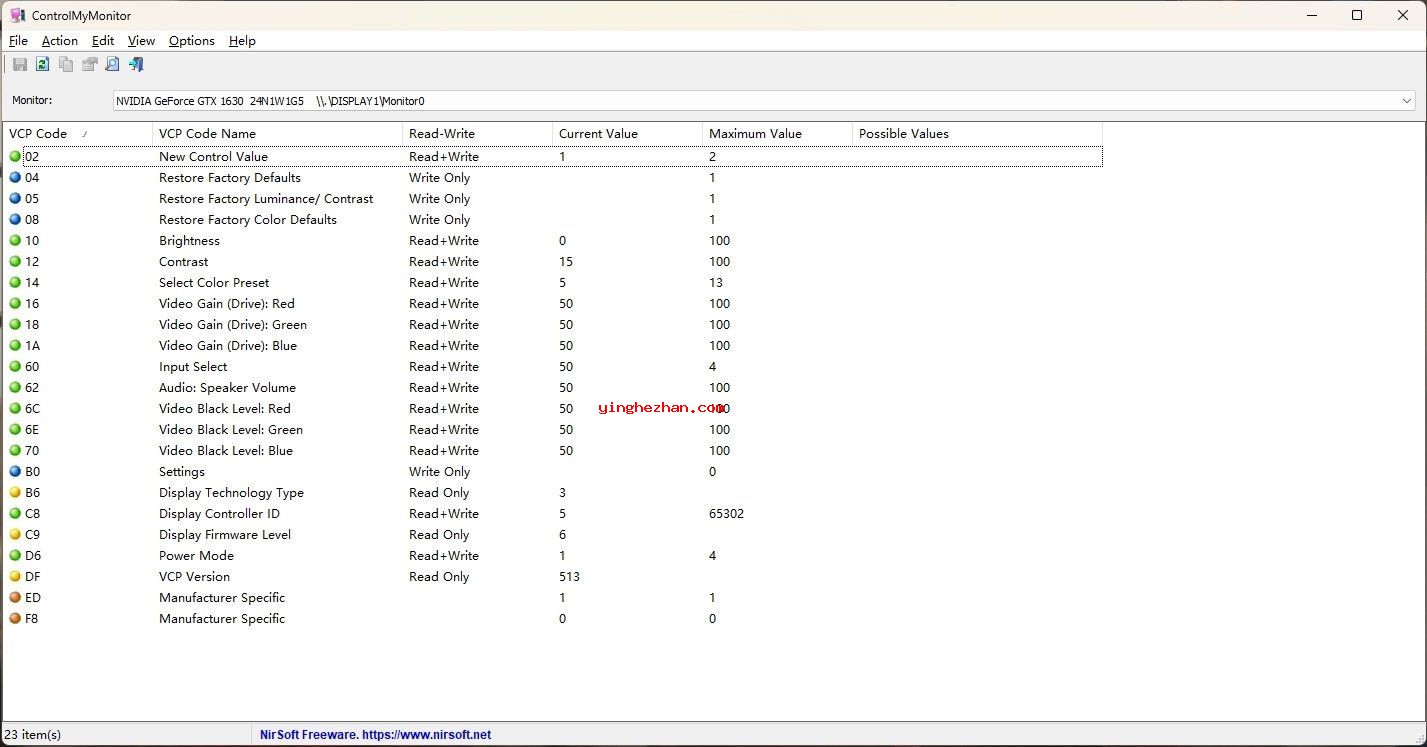This screenshot has width=1427, height=747.
Task: Click green icon next to code 62
Action: pos(15,387)
